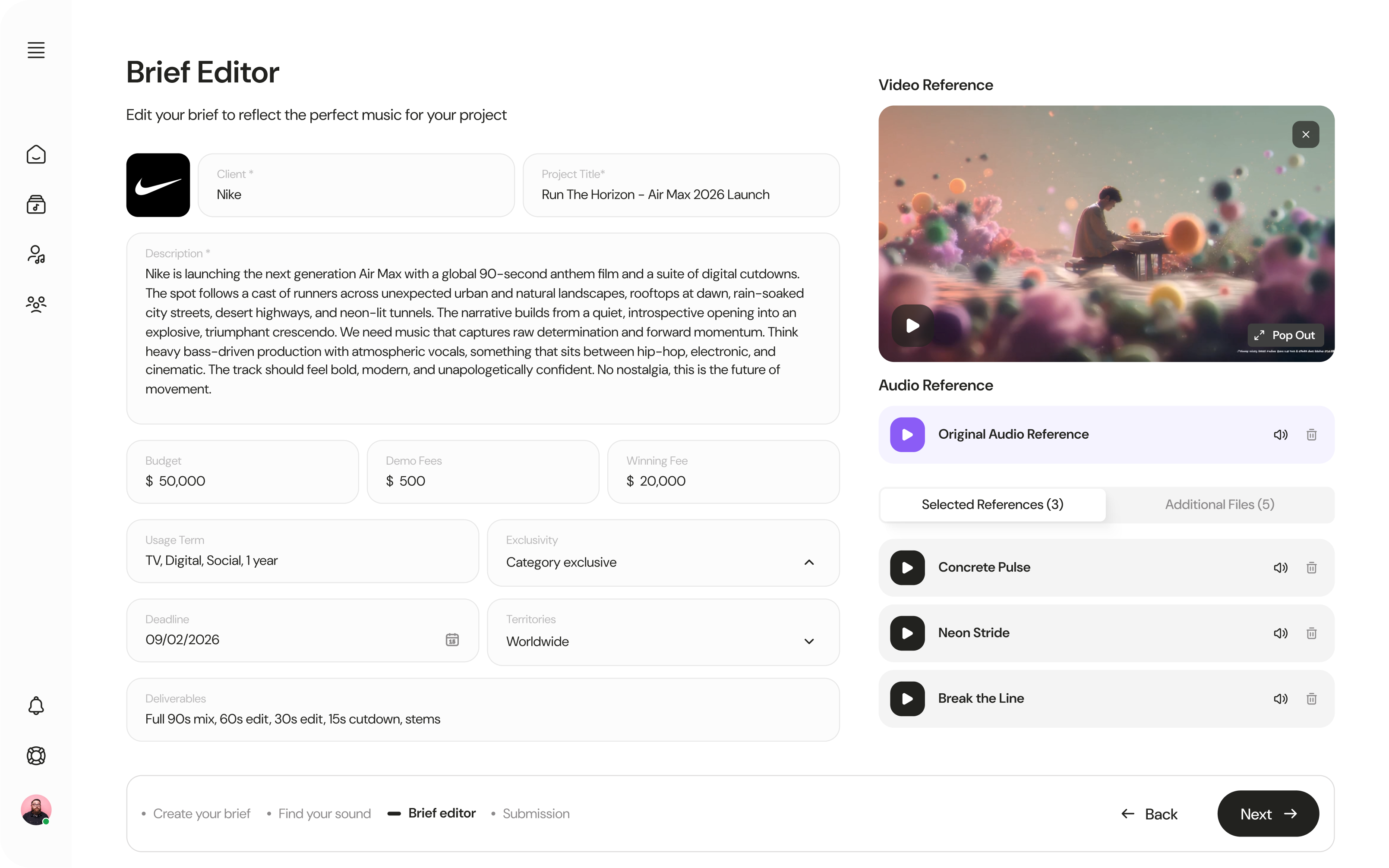Go to the home inbox via sidebar icon
The width and height of the screenshot is (1389, 868).
(x=35, y=154)
